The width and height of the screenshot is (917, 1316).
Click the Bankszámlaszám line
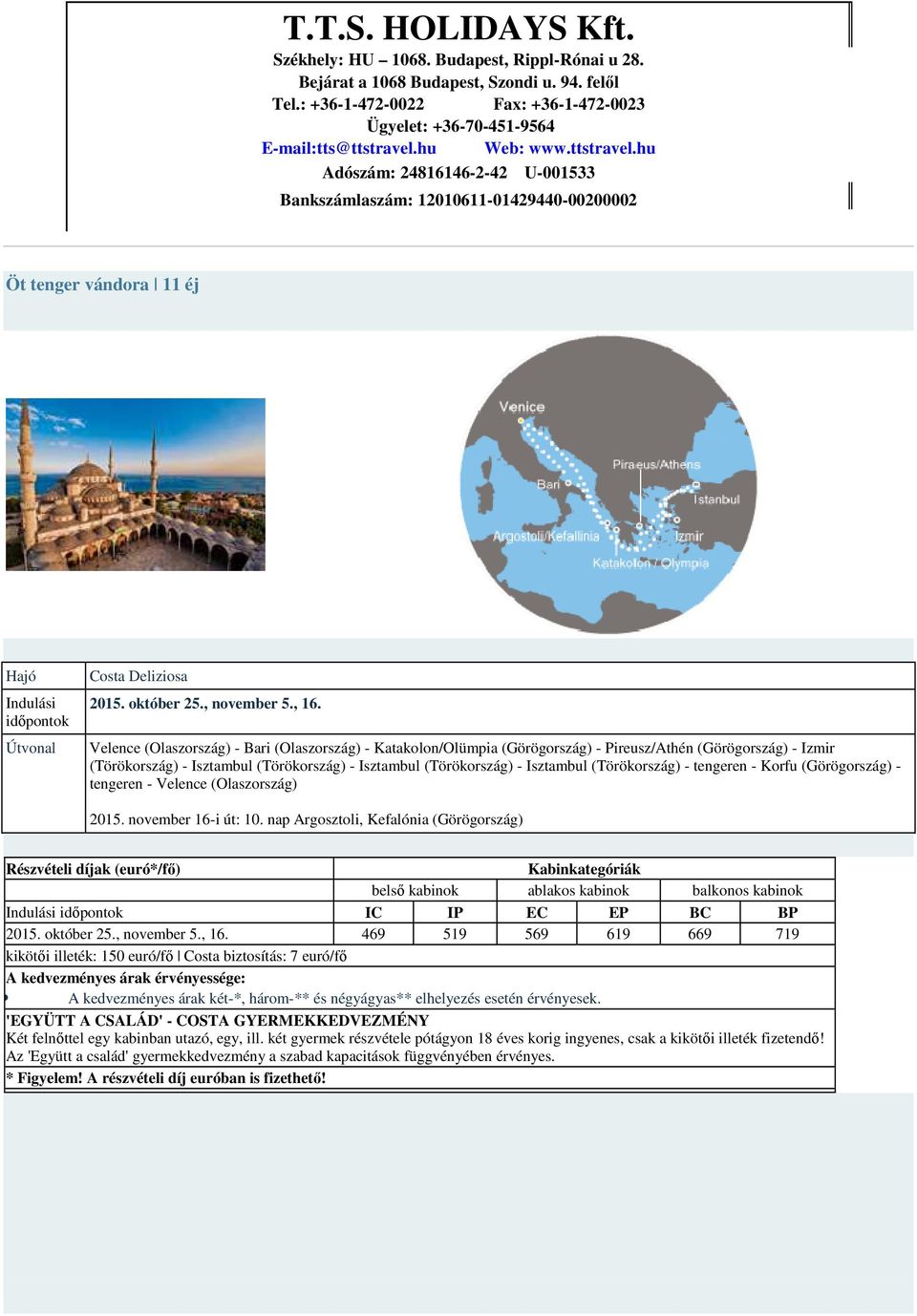(x=458, y=200)
